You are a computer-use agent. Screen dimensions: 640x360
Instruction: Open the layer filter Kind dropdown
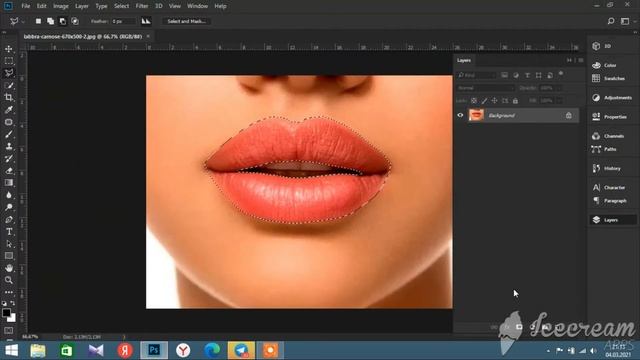476,75
